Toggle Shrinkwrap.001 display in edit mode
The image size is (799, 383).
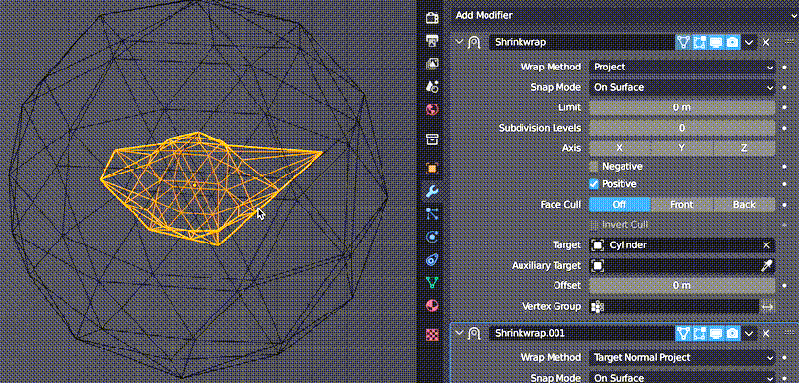click(x=700, y=334)
